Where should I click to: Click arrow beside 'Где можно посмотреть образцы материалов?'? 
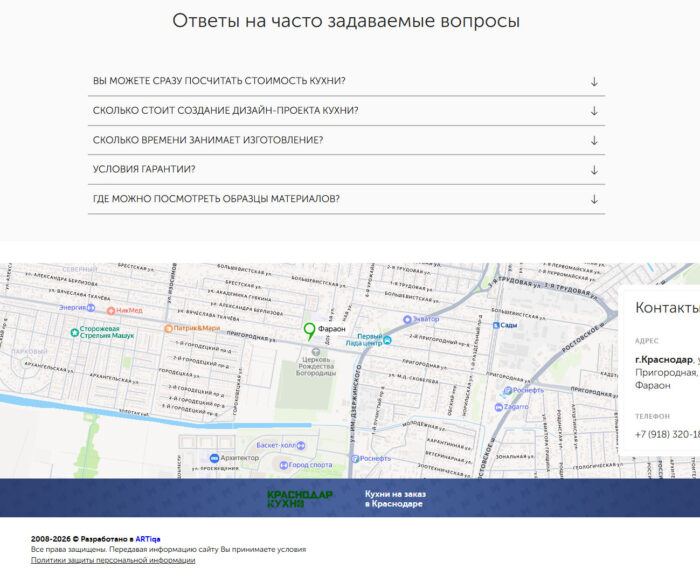tap(594, 199)
